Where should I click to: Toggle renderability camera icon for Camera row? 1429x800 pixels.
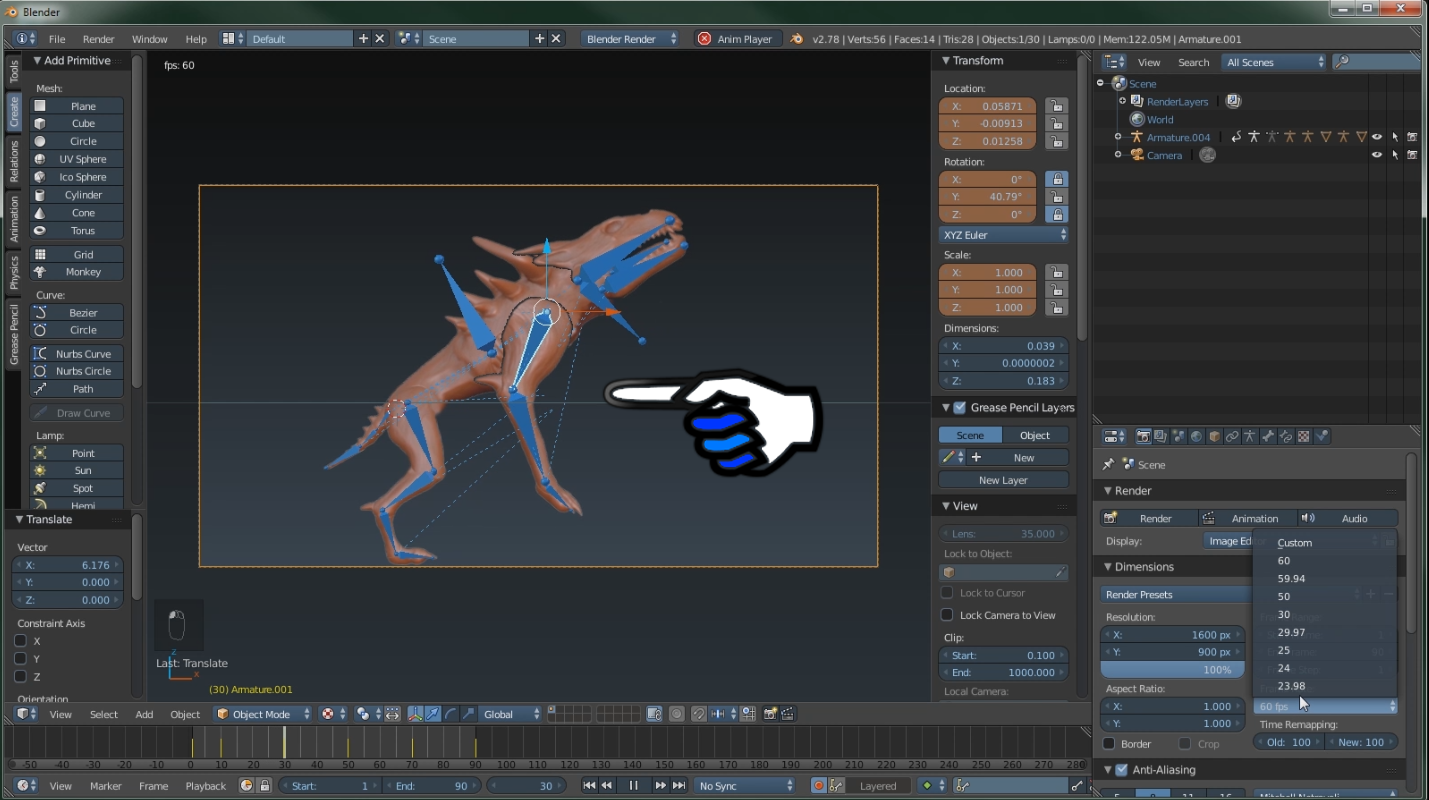[x=1412, y=155]
